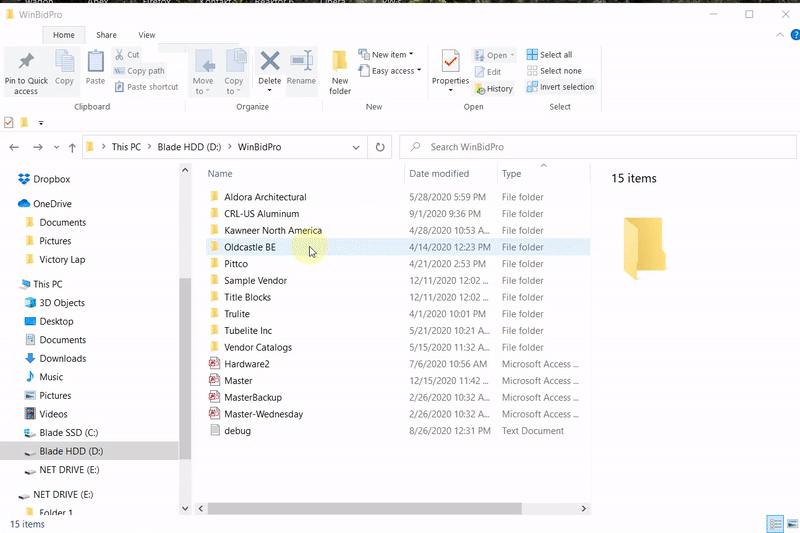Click the folder preview thumbnail
This screenshot has width=800, height=533.
click(x=644, y=248)
